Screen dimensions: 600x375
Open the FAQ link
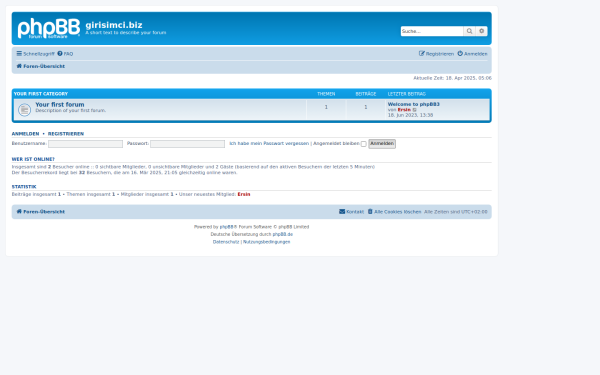pyautogui.click(x=65, y=54)
